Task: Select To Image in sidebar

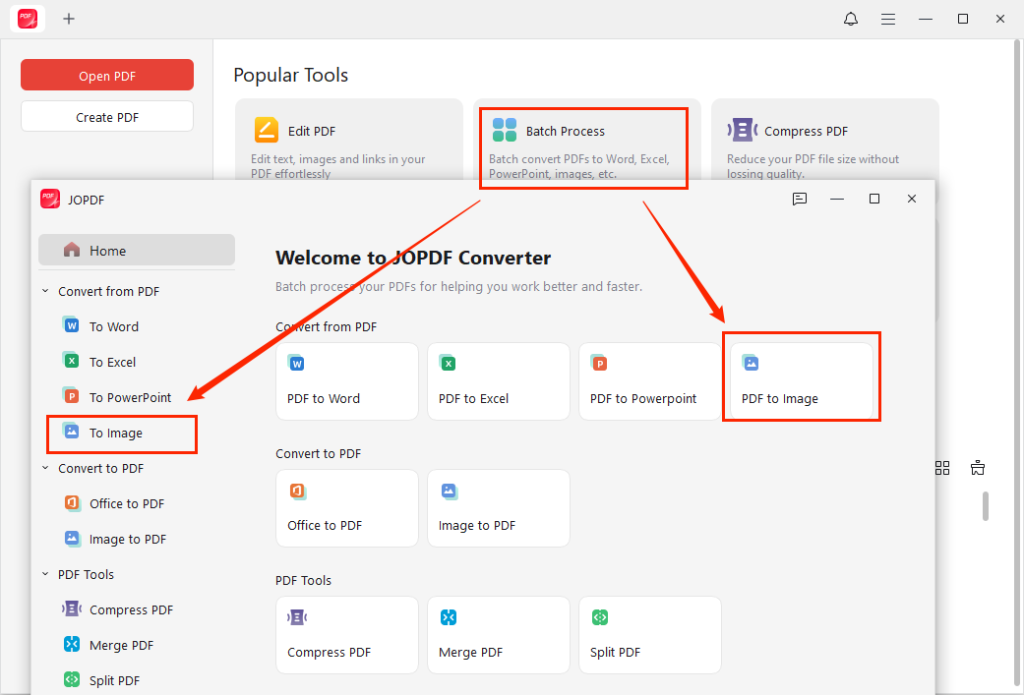Action: pos(116,433)
